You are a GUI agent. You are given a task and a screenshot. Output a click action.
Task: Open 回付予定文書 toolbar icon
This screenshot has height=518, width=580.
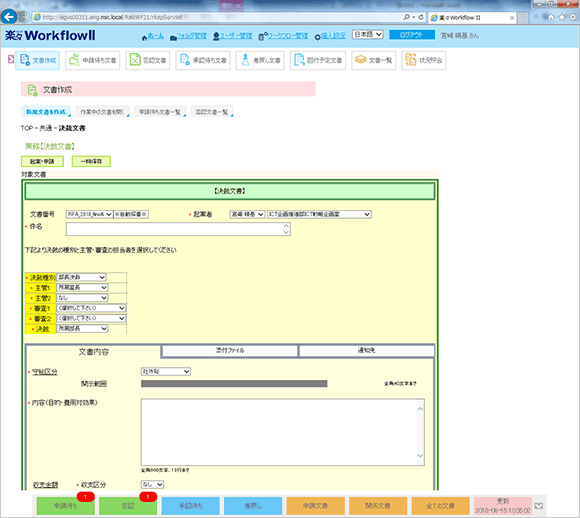click(x=299, y=60)
